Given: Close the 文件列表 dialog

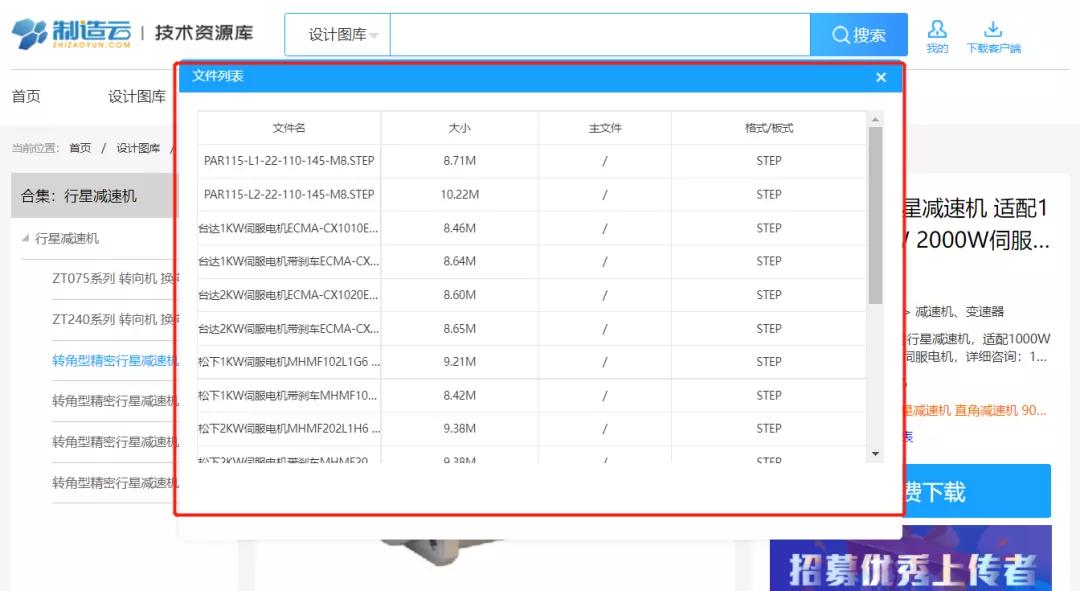Looking at the screenshot, I should pyautogui.click(x=881, y=77).
